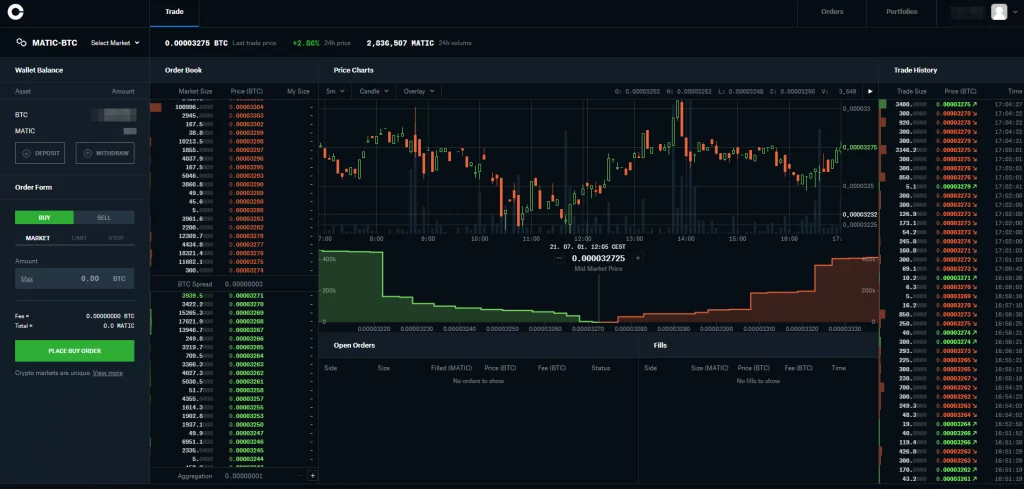Expand the Overlay dropdown
Image resolution: width=1024 pixels, height=489 pixels.
pyautogui.click(x=417, y=91)
